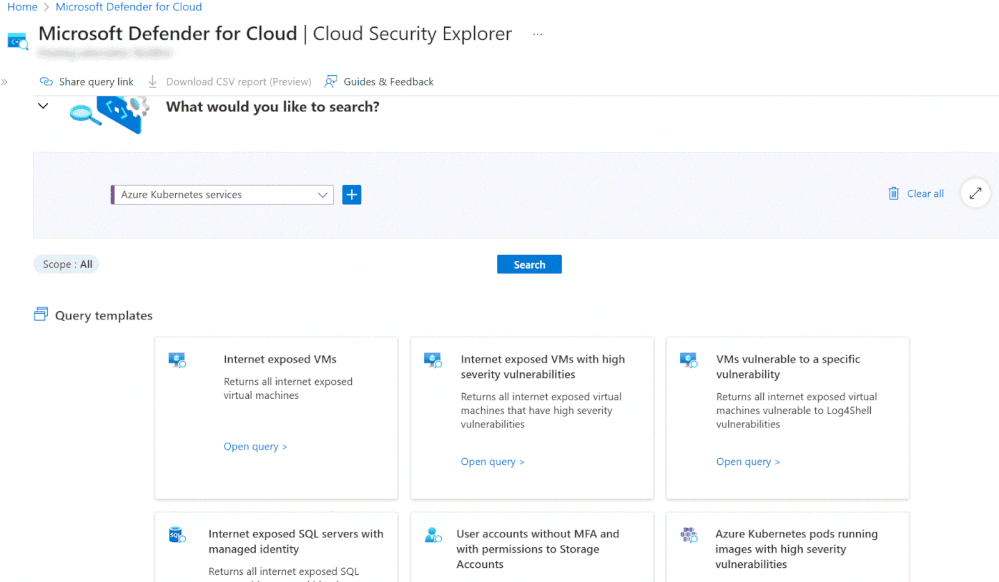The image size is (999, 582).
Task: Click the Defender for Cloud logo icon
Action: [x=17, y=41]
